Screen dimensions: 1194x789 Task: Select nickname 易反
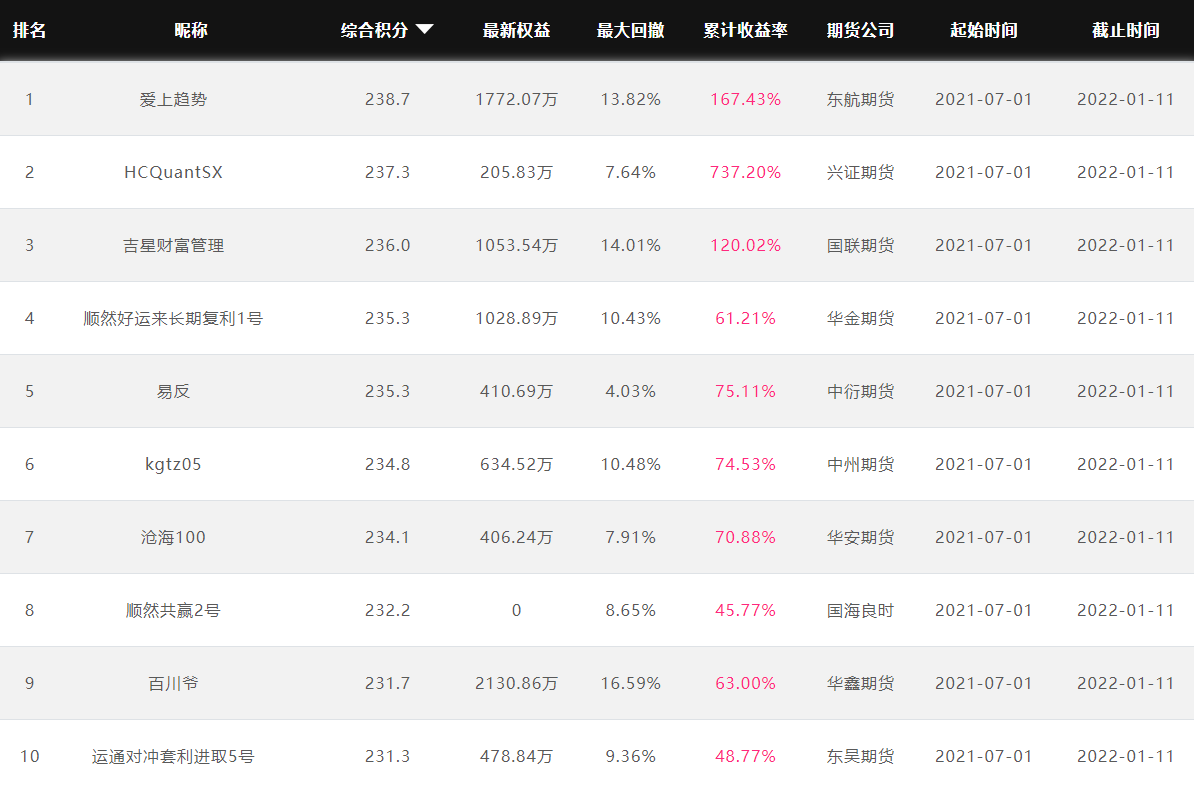173,391
